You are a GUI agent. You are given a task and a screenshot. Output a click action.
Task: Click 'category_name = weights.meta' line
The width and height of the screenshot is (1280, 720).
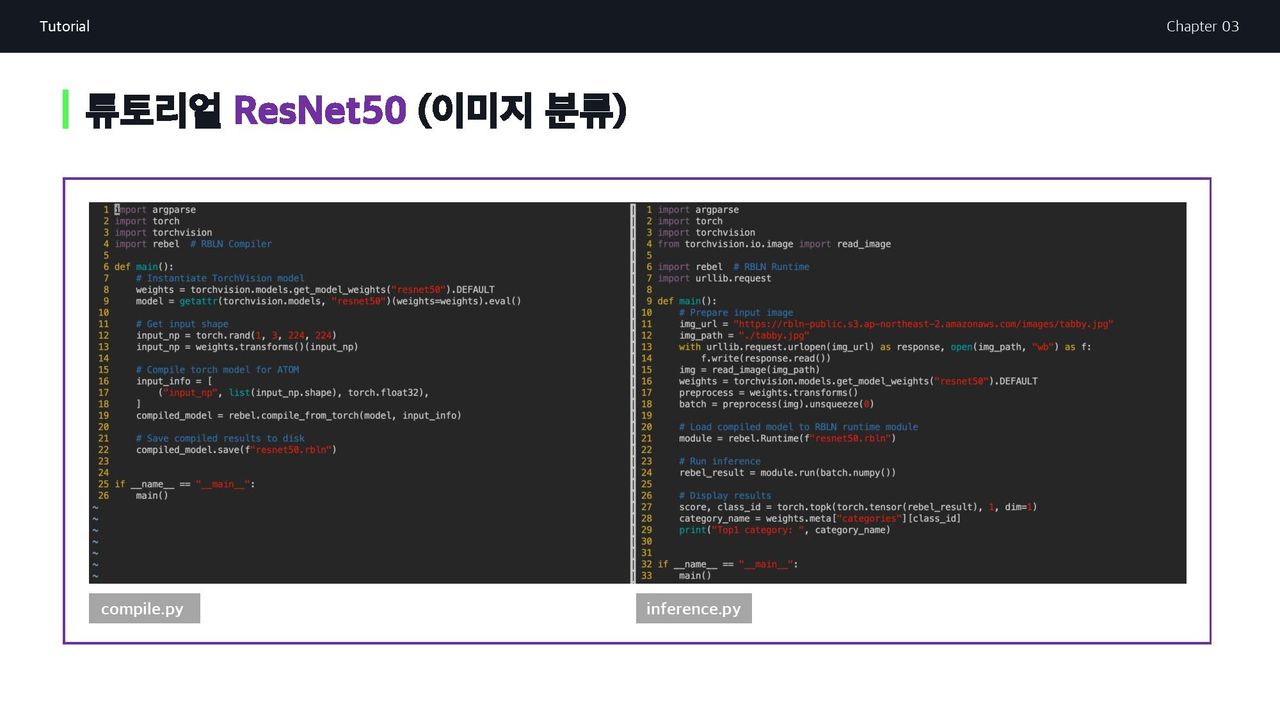pos(820,518)
